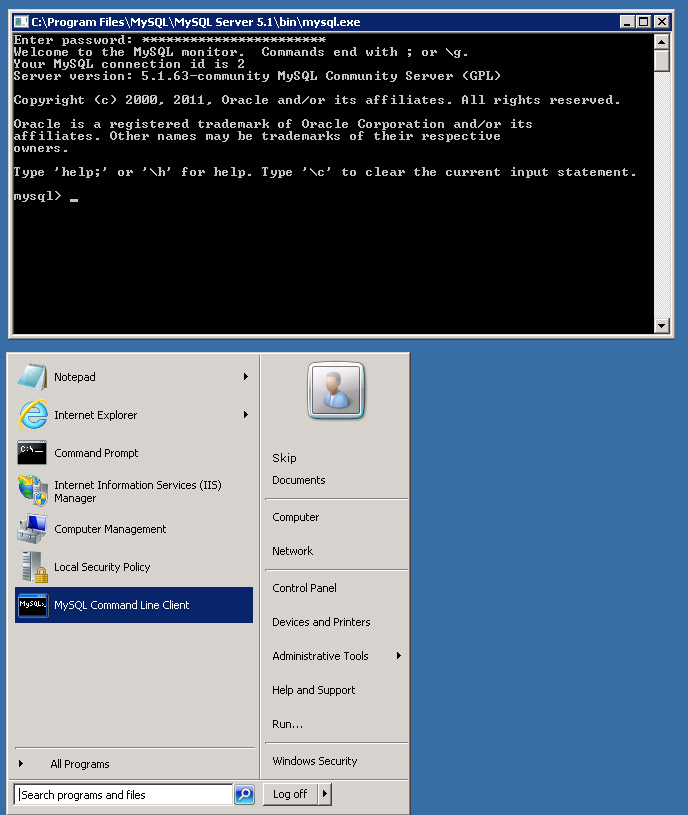Screen dimensions: 688x815
Task: Click All Programs
Action: [x=80, y=764]
